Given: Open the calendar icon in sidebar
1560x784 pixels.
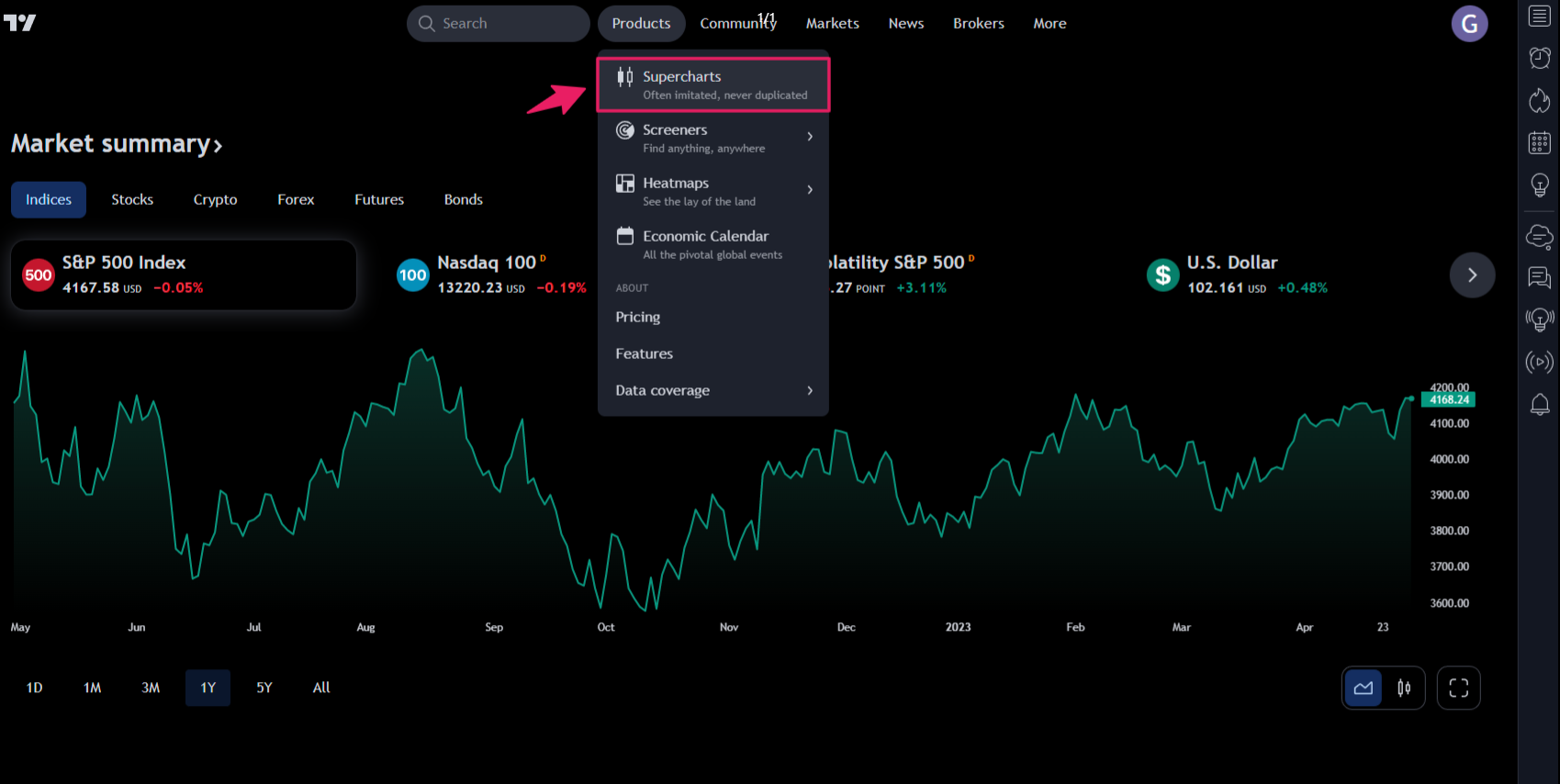Looking at the screenshot, I should tap(1540, 142).
